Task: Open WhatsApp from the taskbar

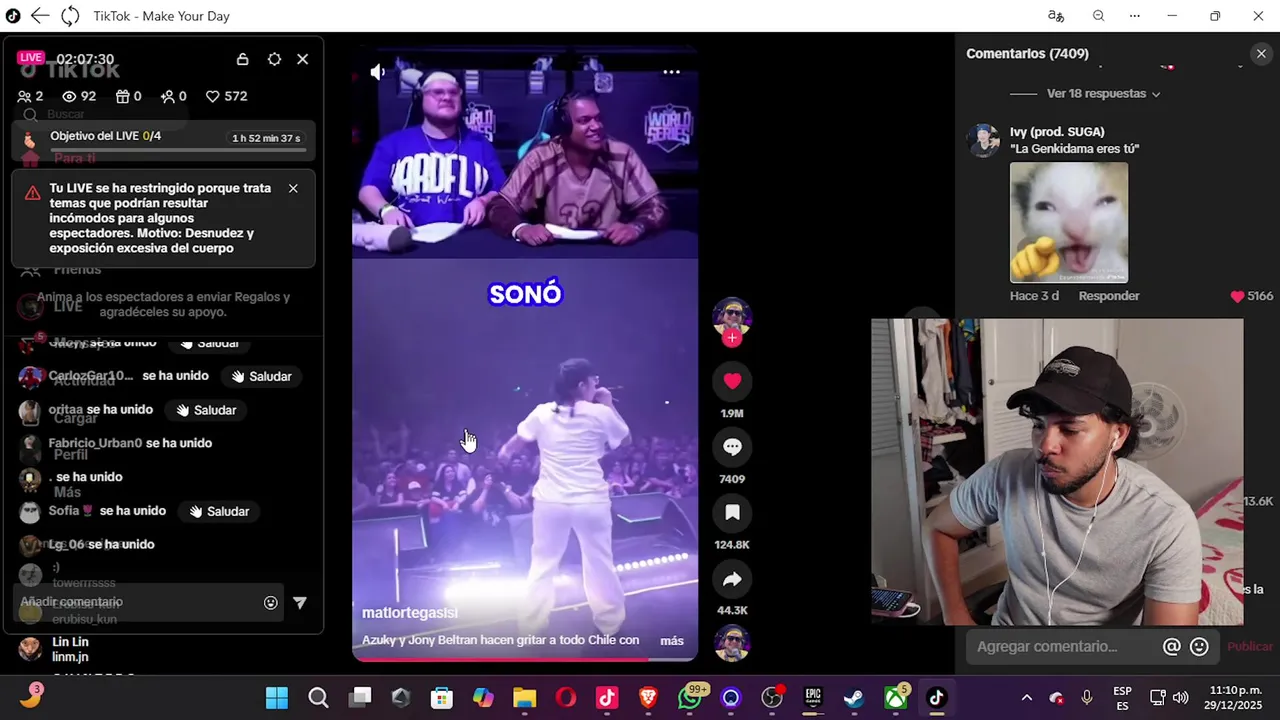Action: click(x=689, y=698)
